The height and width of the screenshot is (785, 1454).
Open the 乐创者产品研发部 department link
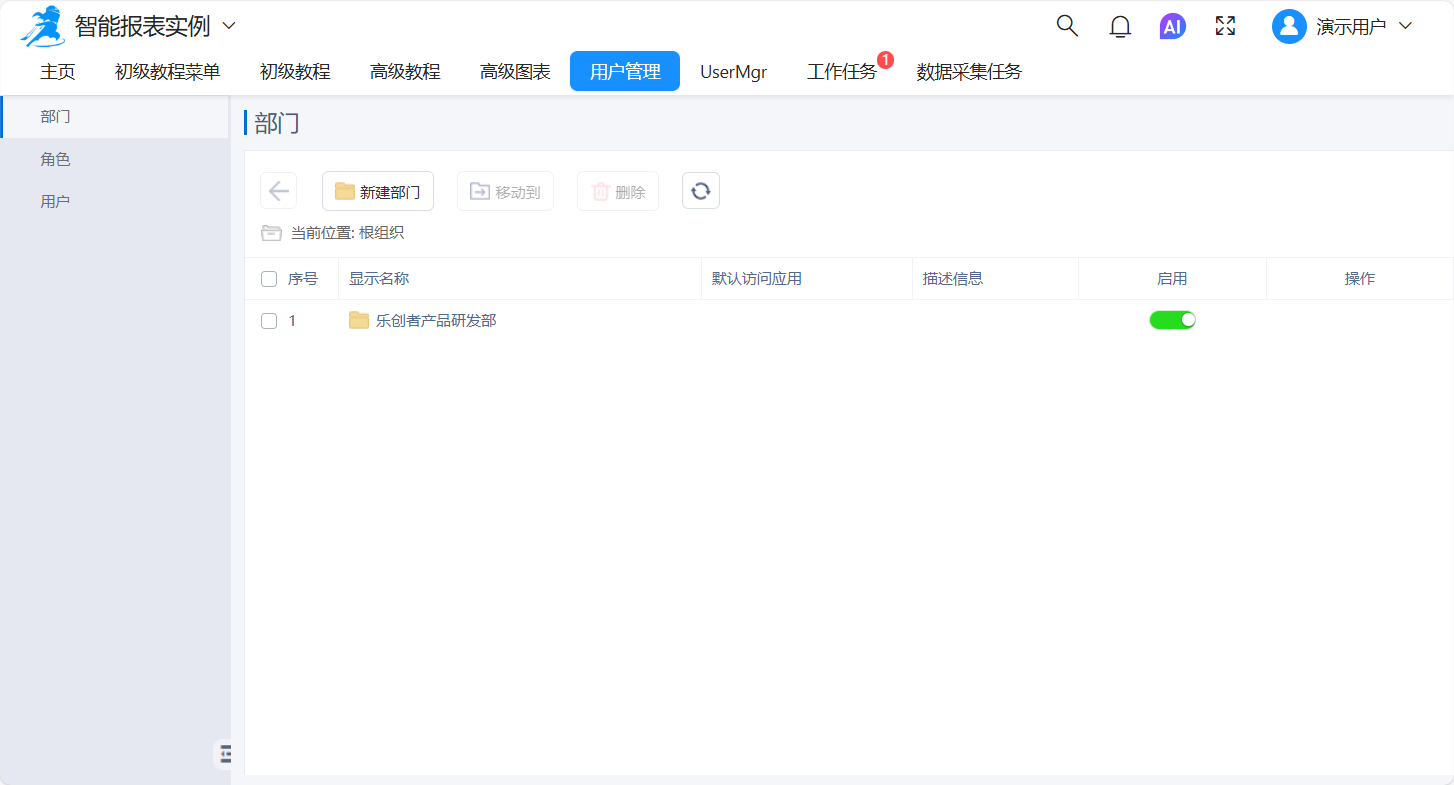[436, 321]
